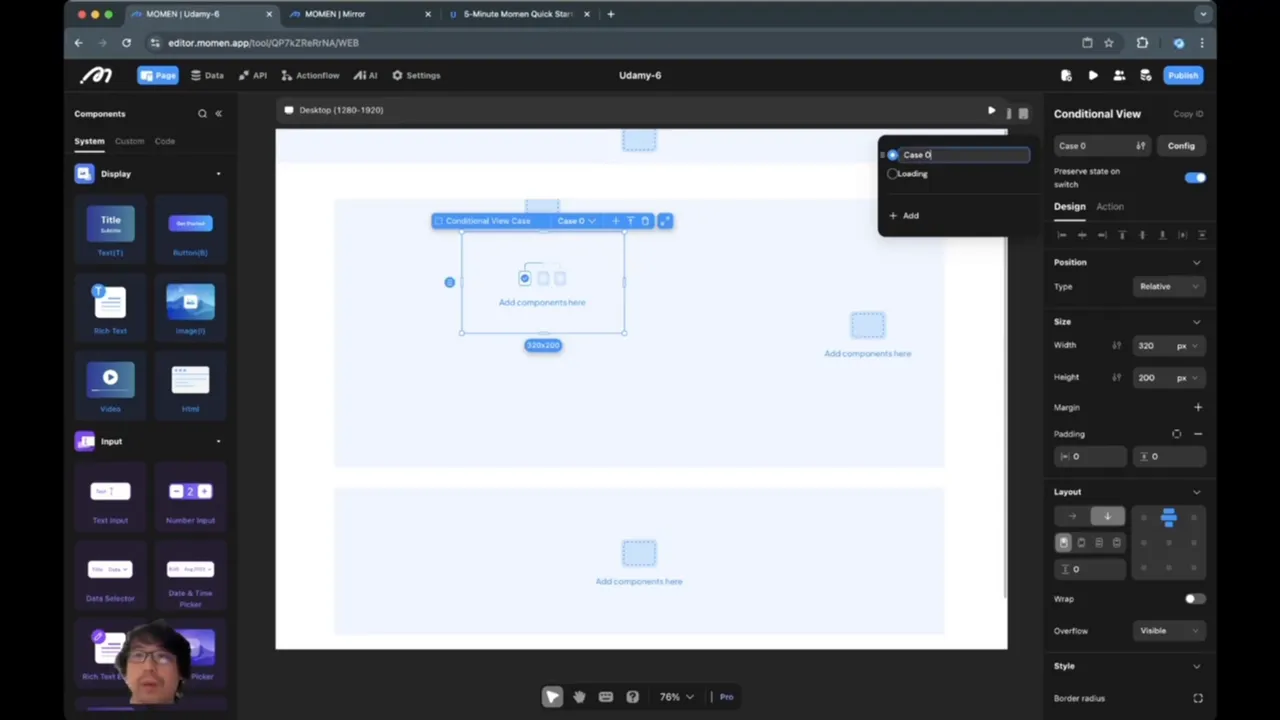Toggle Preserve state on switch
The height and width of the screenshot is (720, 1280).
(x=1195, y=178)
